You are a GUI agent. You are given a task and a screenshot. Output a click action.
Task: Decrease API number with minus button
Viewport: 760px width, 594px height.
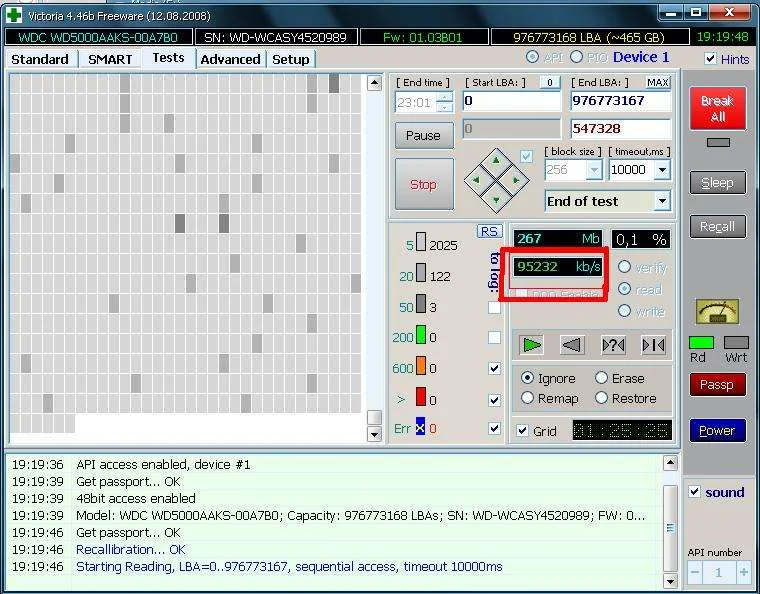click(x=695, y=572)
